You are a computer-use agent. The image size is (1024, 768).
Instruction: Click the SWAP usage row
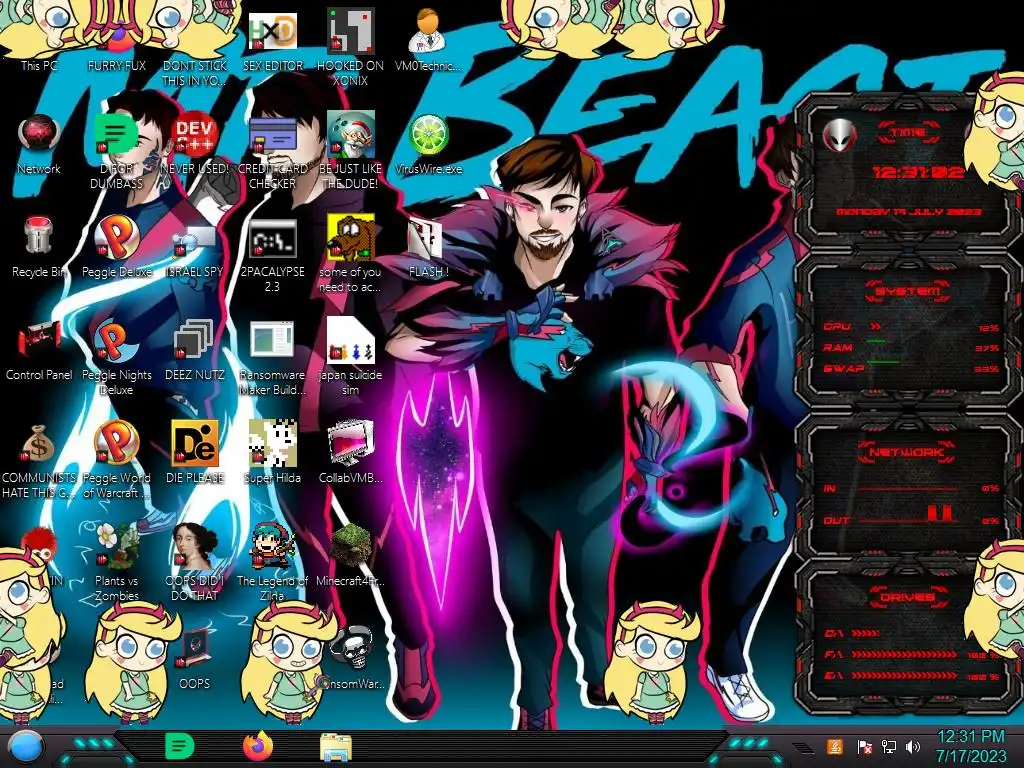(910, 369)
